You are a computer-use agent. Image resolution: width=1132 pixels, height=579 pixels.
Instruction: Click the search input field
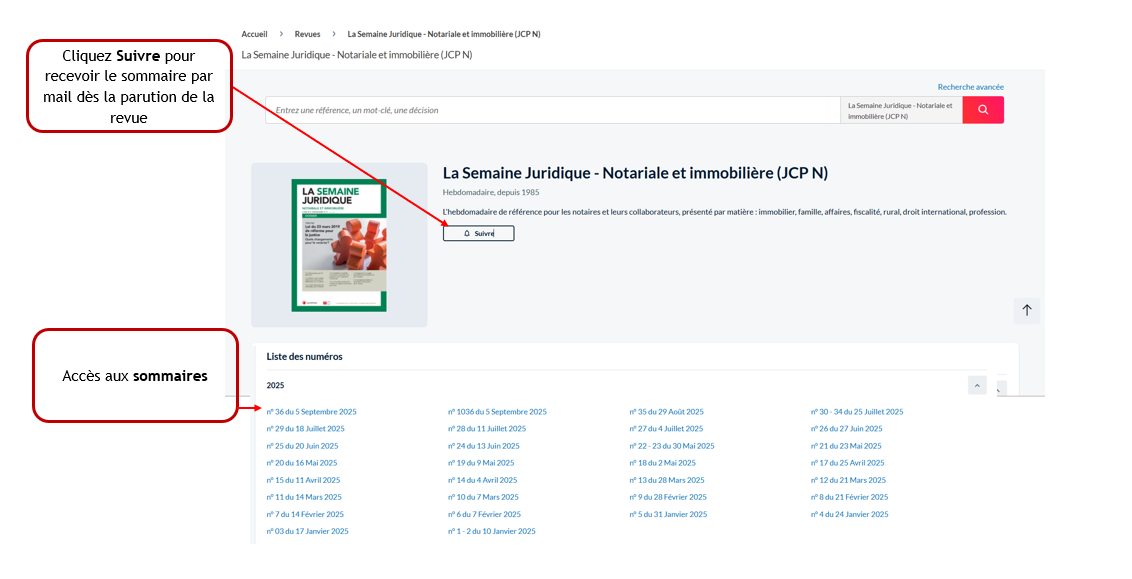pyautogui.click(x=550, y=110)
